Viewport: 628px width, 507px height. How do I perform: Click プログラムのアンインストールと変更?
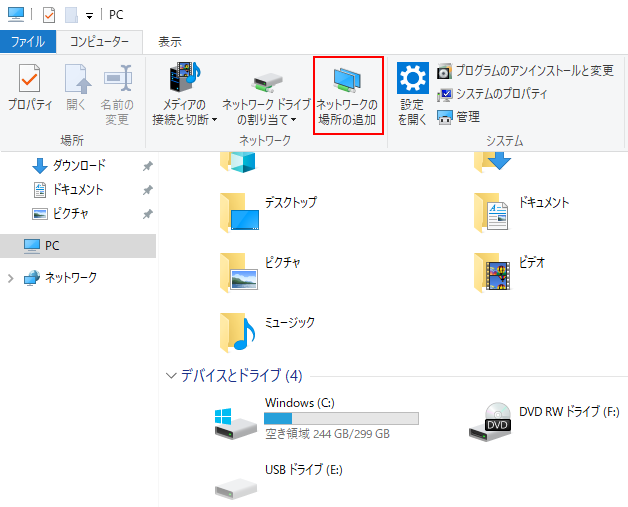coord(525,71)
